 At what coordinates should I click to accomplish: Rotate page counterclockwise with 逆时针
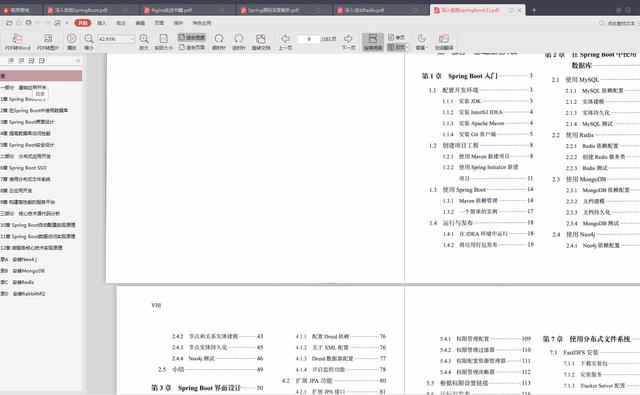click(239, 42)
